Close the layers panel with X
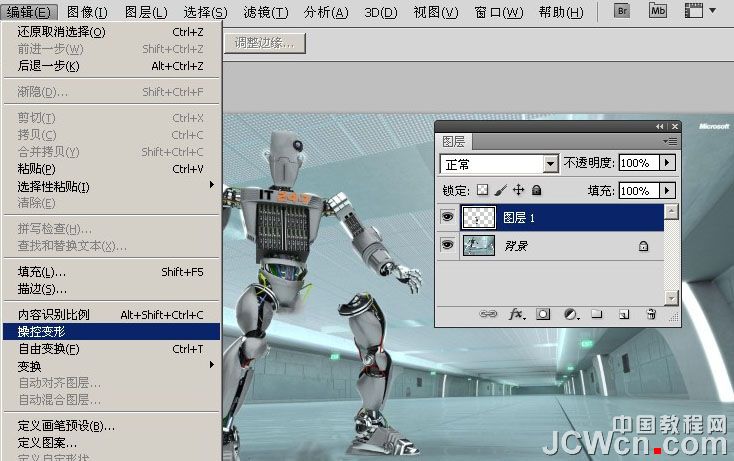The image size is (734, 461). [675, 126]
